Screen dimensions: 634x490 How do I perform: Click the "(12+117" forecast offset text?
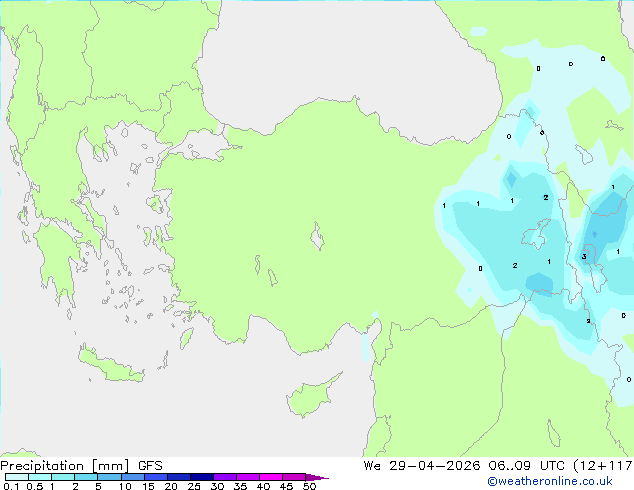point(603,466)
